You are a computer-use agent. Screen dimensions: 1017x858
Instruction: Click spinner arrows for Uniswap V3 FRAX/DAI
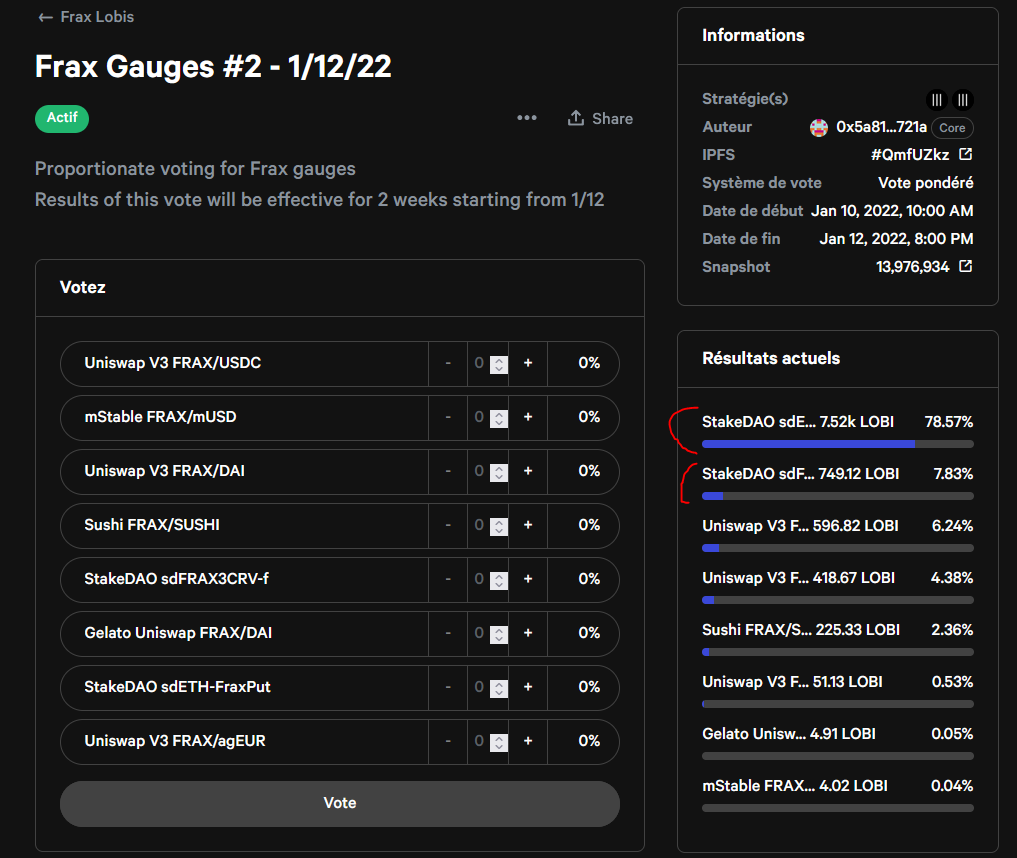(x=499, y=472)
